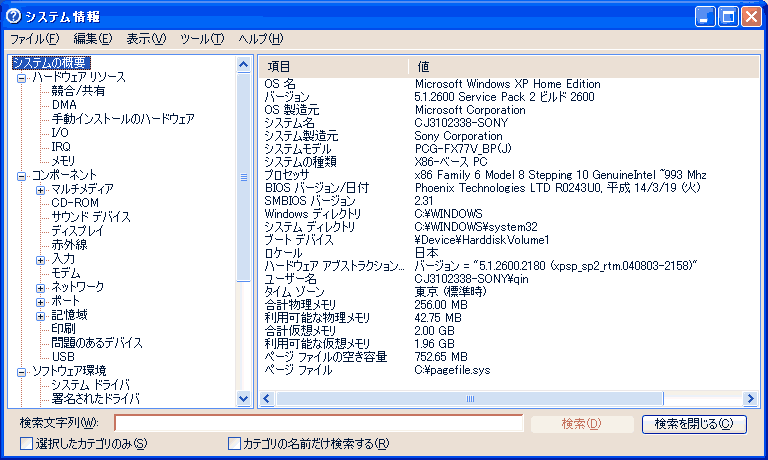This screenshot has height=460, width=768.
Task: Expand the ネットワーク node
Action: coord(41,288)
